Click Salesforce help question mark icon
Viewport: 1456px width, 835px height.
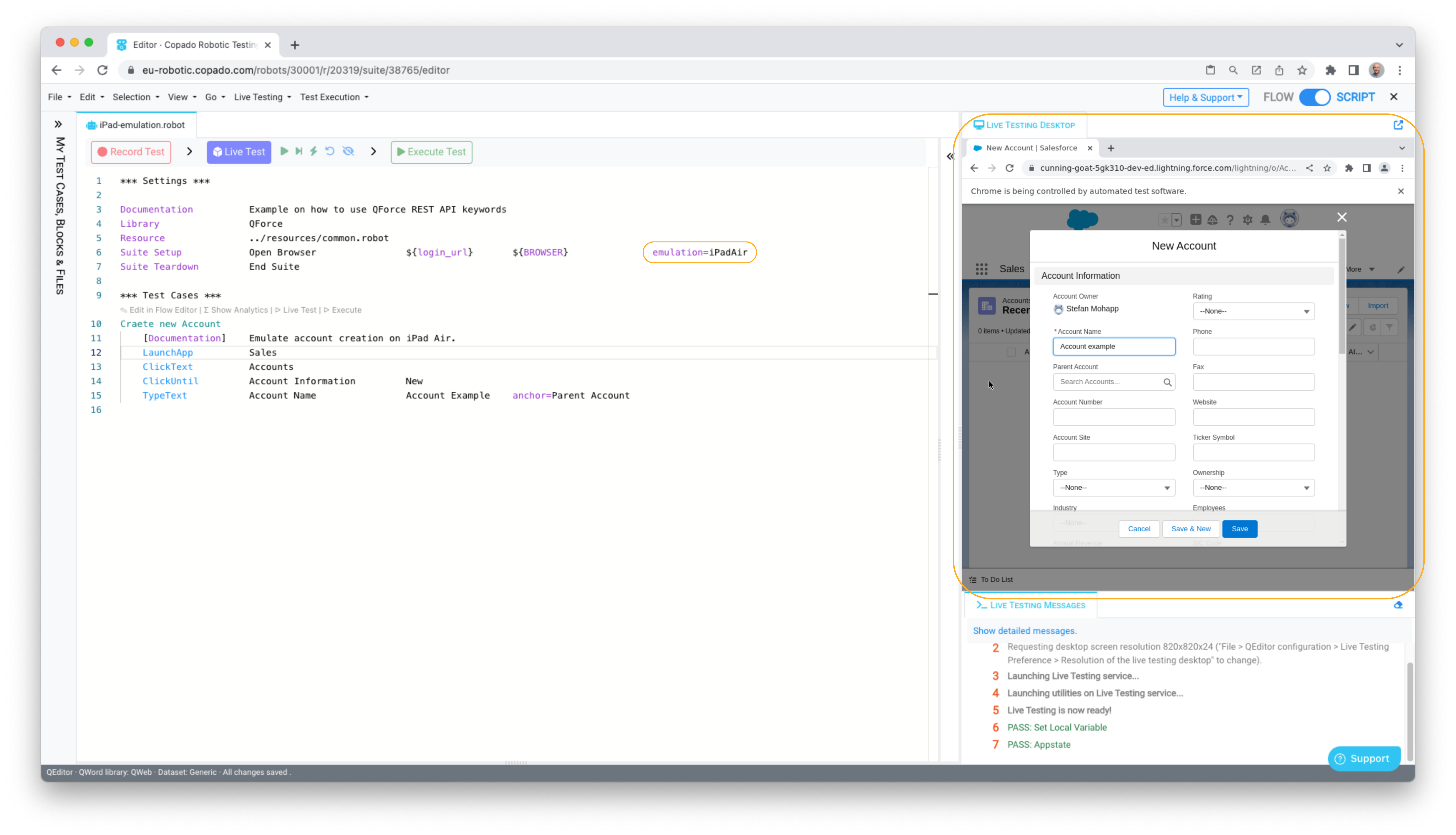click(x=1229, y=220)
